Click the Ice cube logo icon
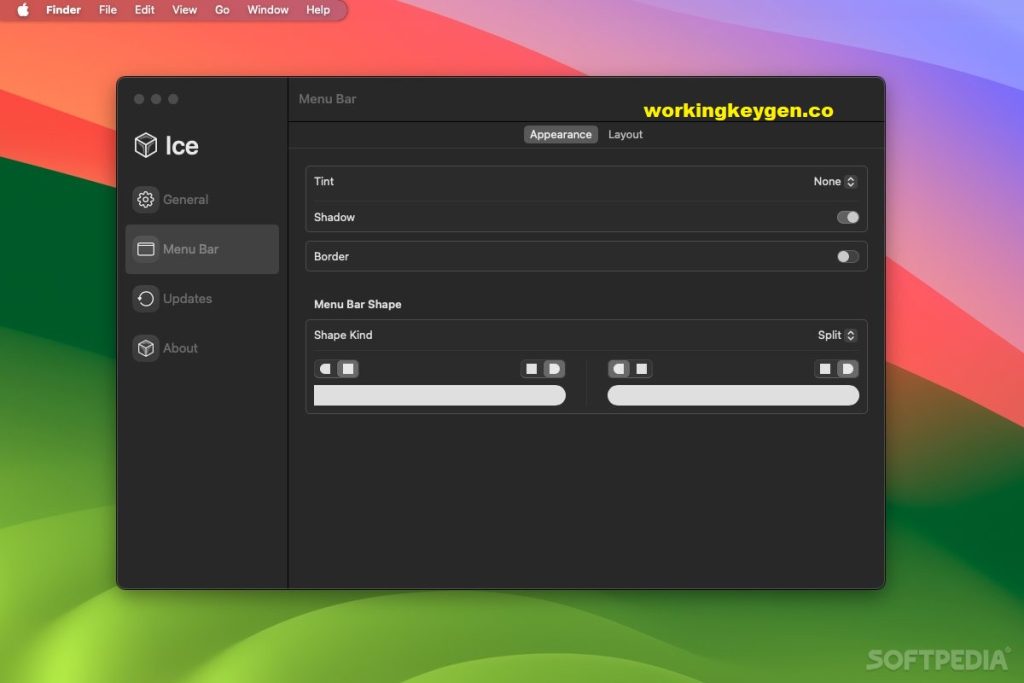The height and width of the screenshot is (683, 1024). tap(146, 146)
